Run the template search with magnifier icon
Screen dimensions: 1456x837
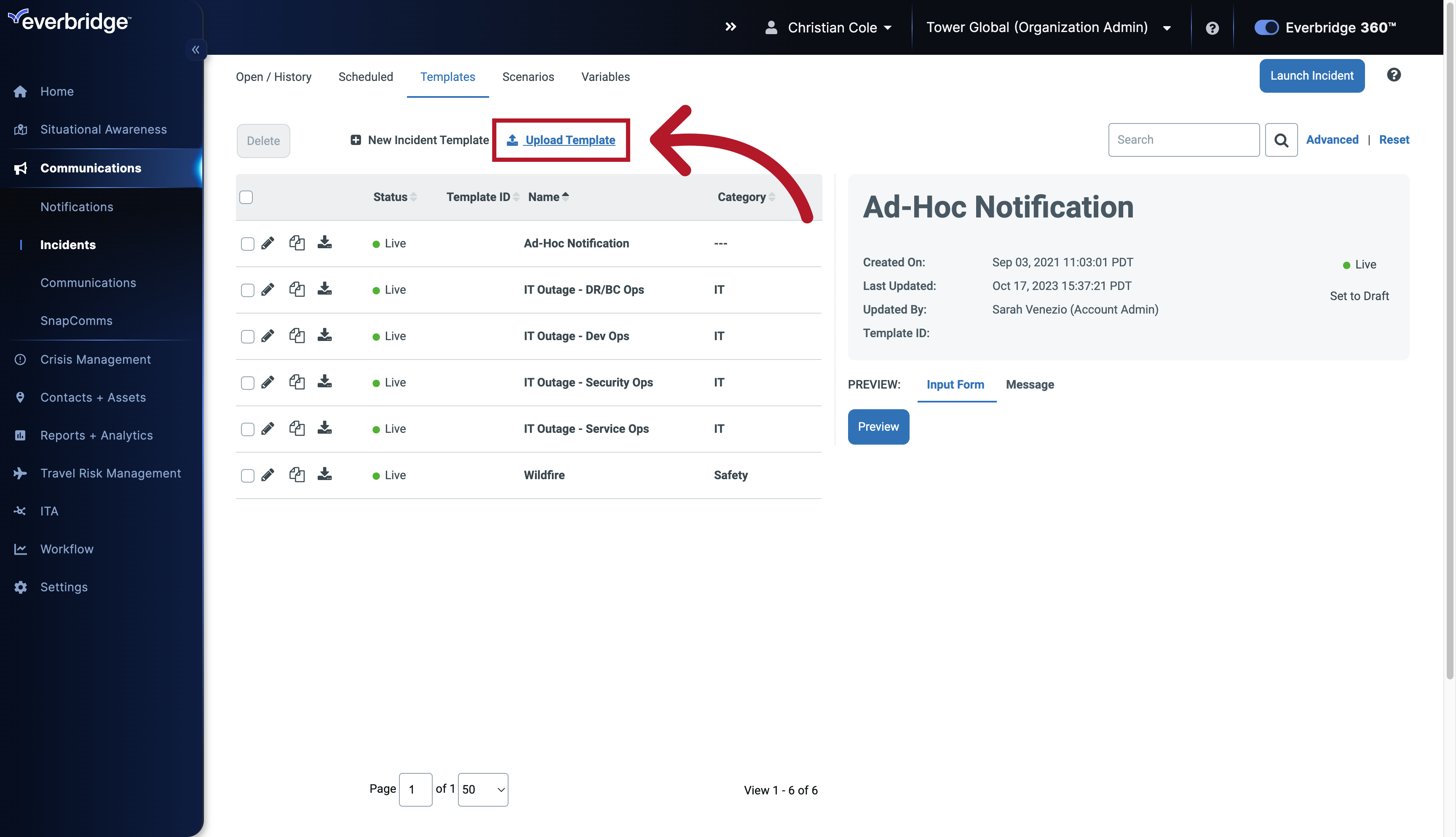point(1281,139)
